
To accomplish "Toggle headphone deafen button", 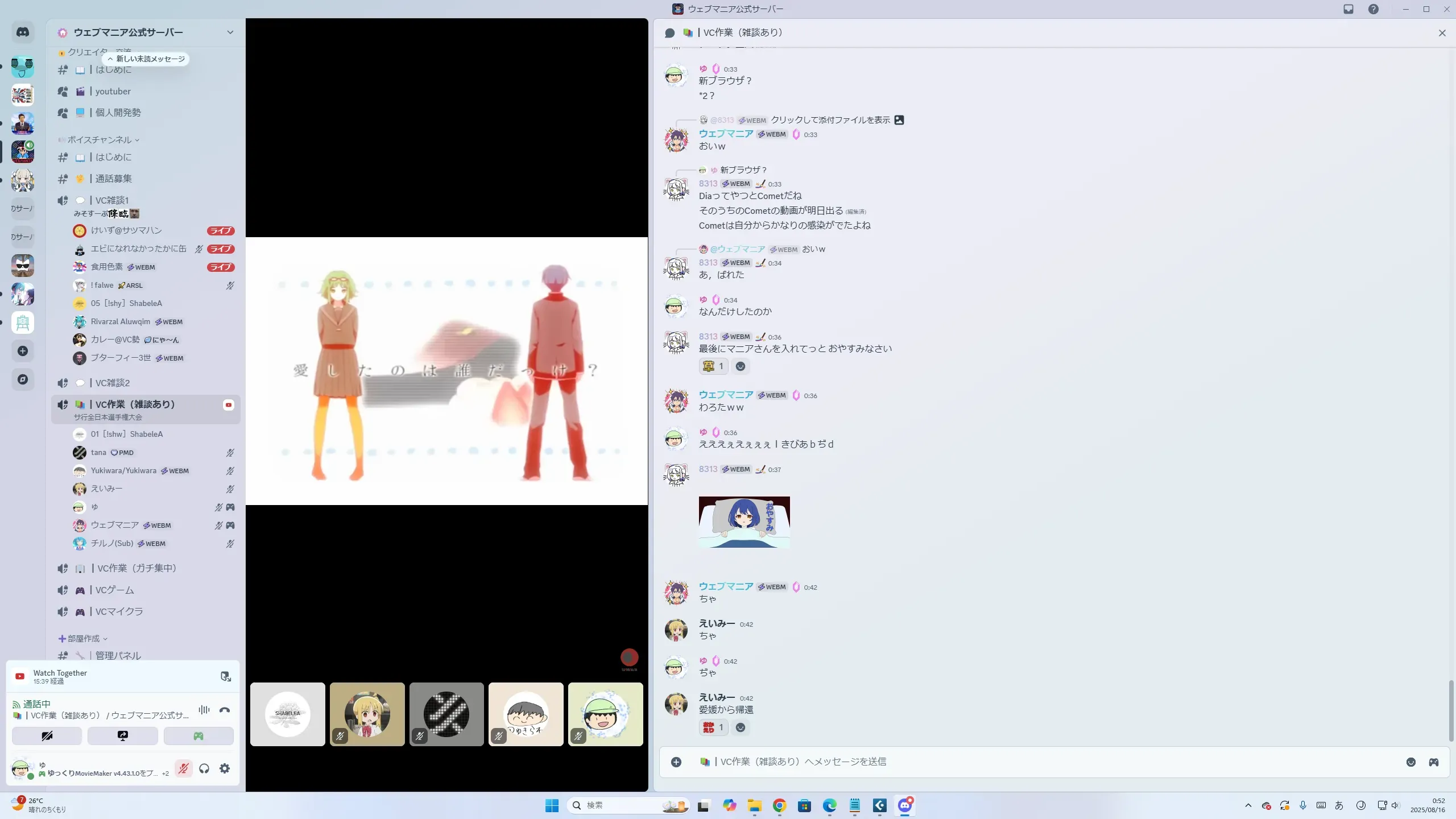I will point(204,768).
